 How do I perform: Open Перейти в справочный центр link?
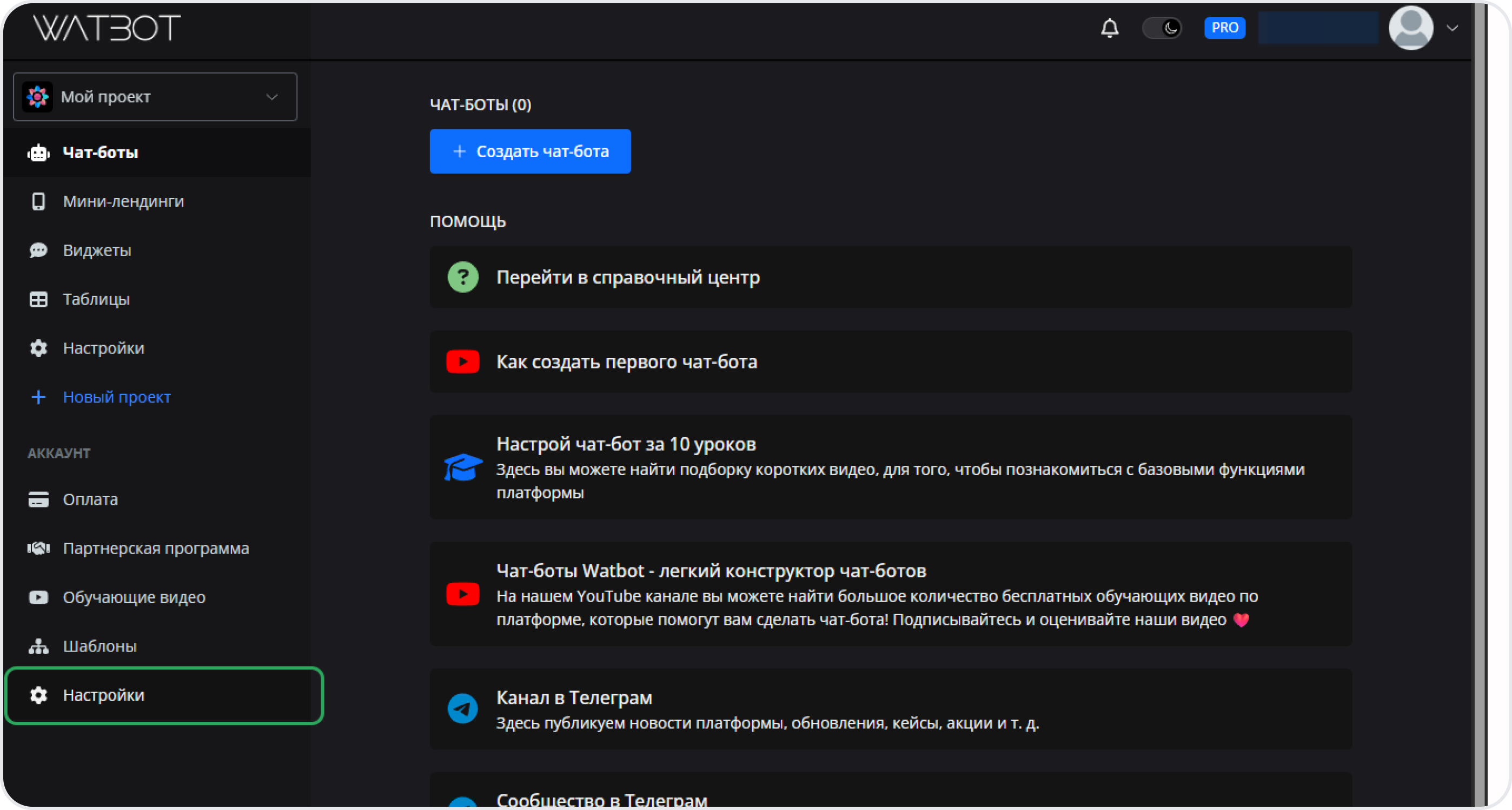627,277
